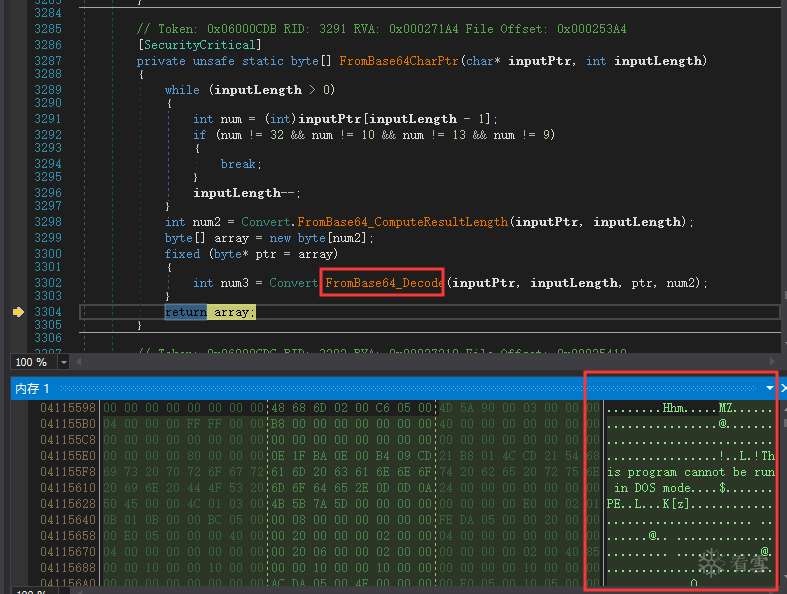Click the num3 variable on line 3302

(x=234, y=283)
